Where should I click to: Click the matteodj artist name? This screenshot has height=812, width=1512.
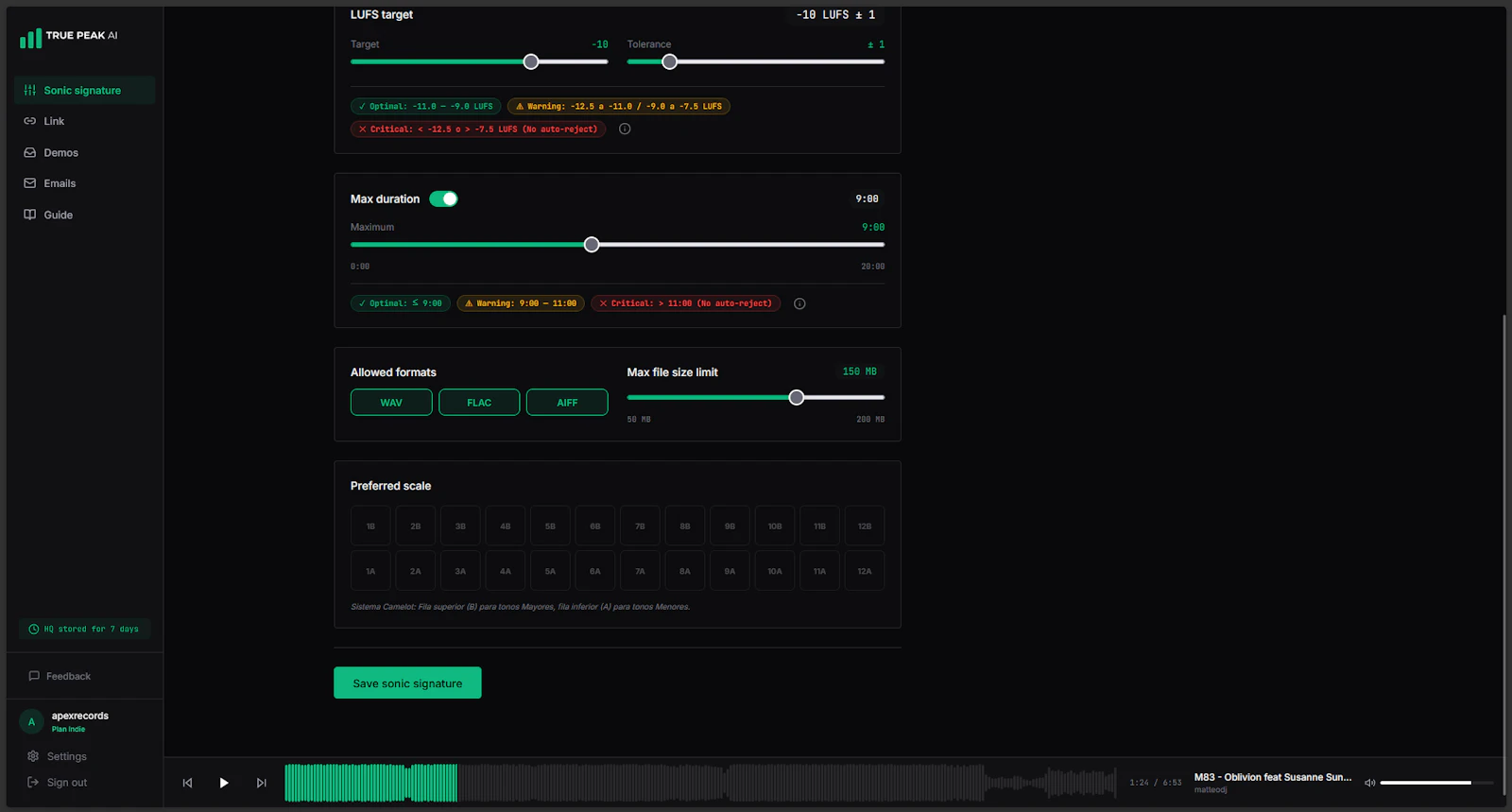click(x=1211, y=790)
